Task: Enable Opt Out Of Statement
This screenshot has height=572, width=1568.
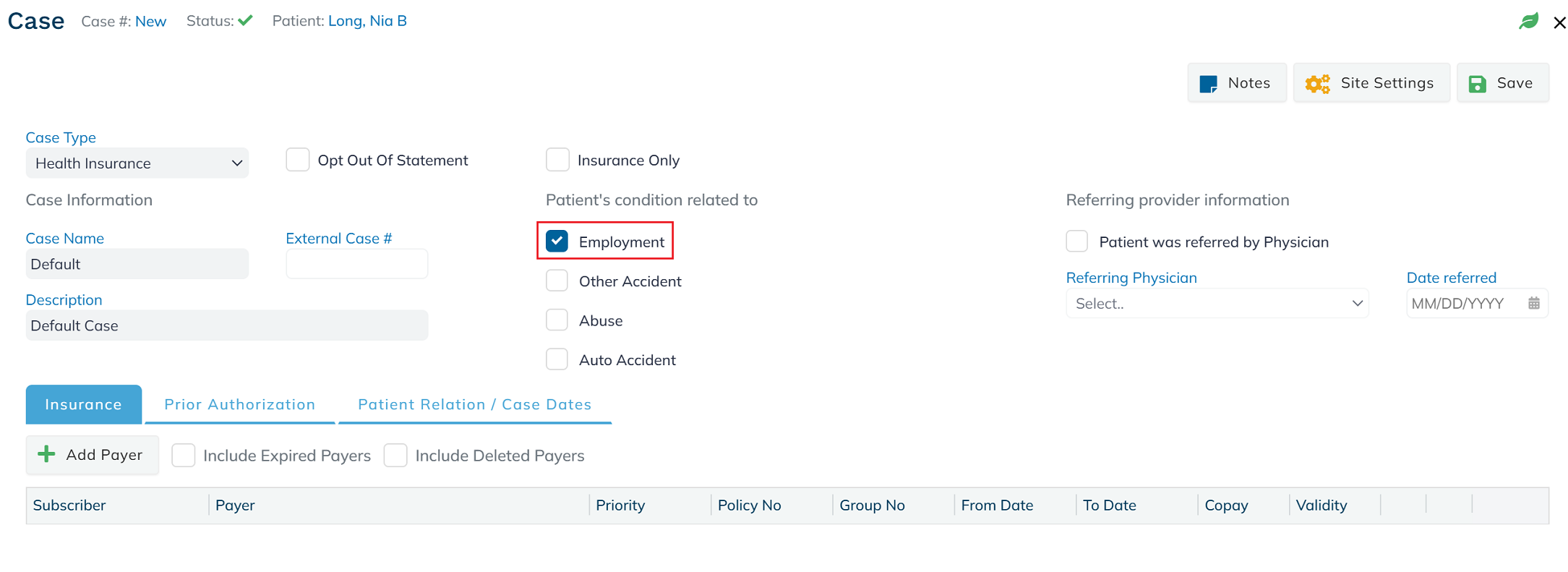Action: pos(297,160)
